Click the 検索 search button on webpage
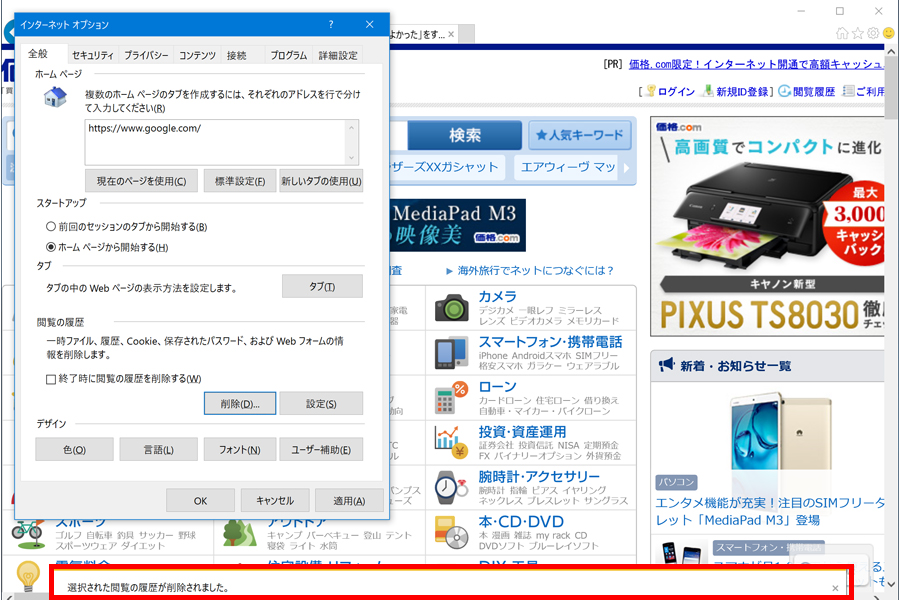Image resolution: width=900 pixels, height=600 pixels. [464, 136]
